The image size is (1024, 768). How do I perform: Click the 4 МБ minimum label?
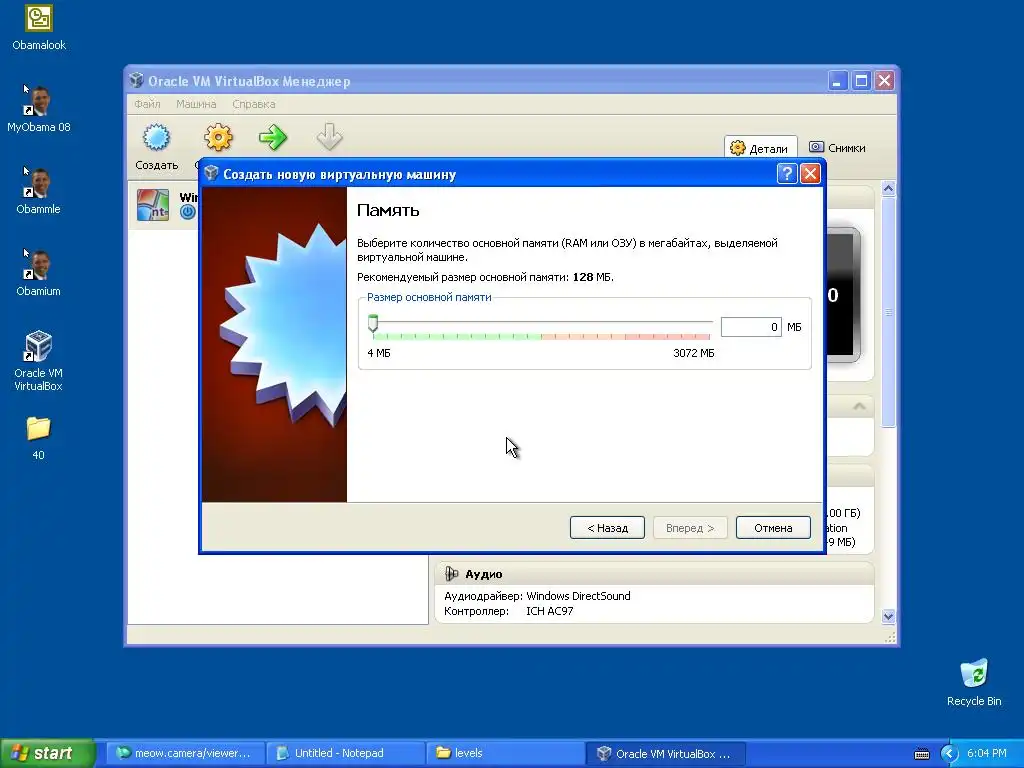coord(379,353)
